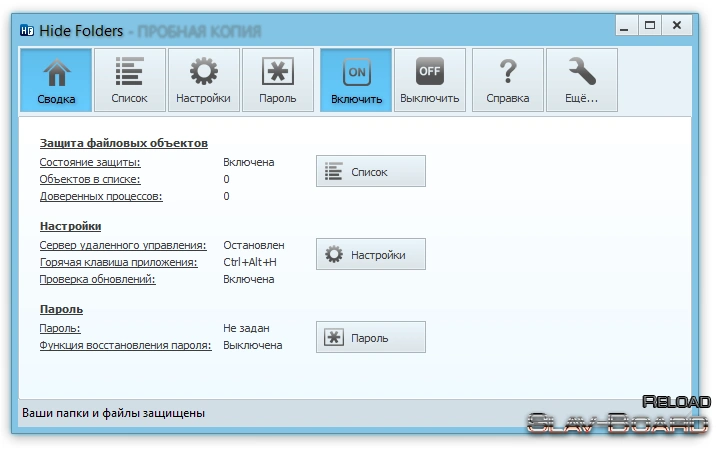Follow the Пароль: row link
The height and width of the screenshot is (449, 721).
tap(60, 328)
